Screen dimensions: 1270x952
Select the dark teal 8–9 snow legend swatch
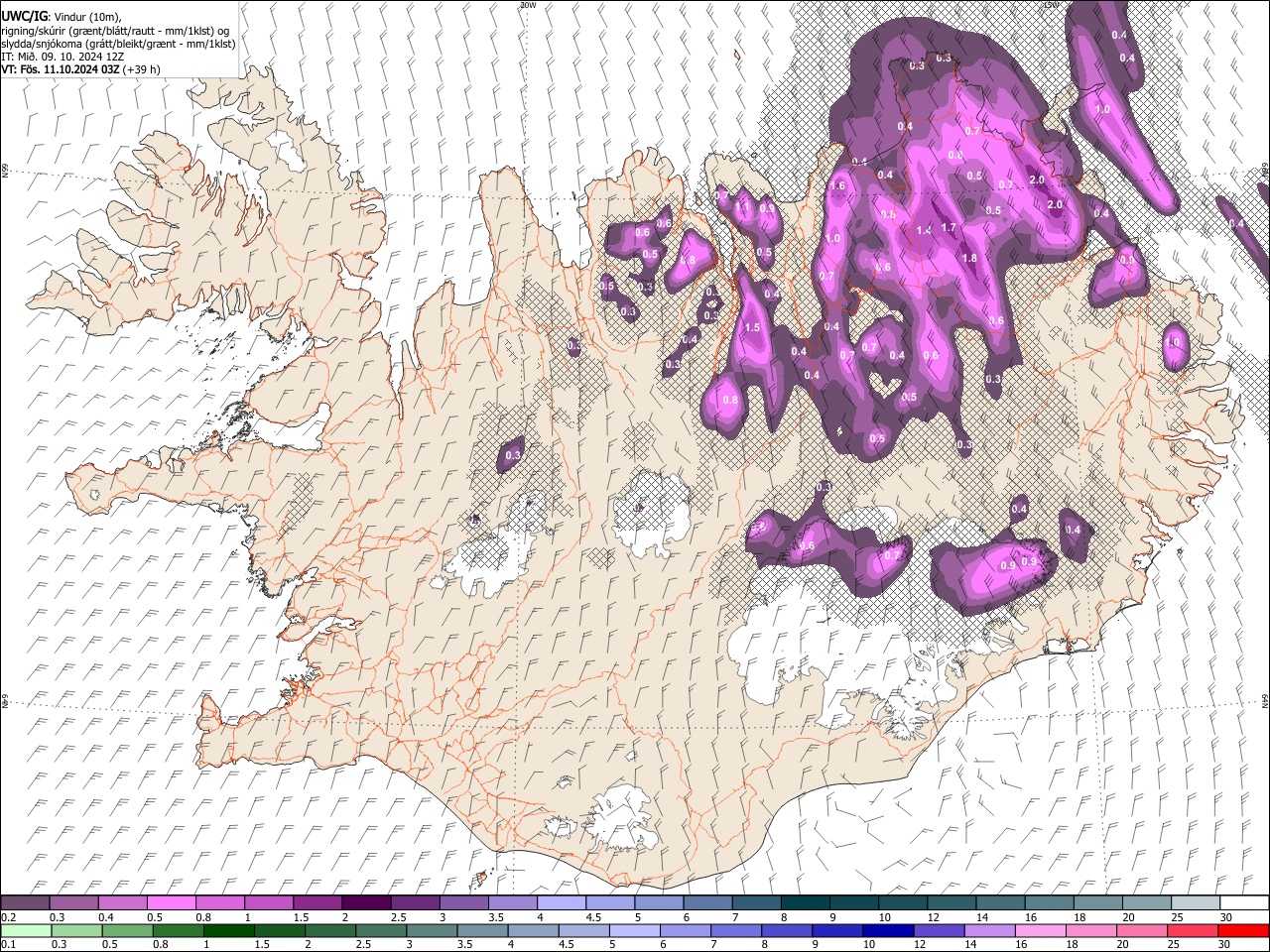(x=805, y=902)
